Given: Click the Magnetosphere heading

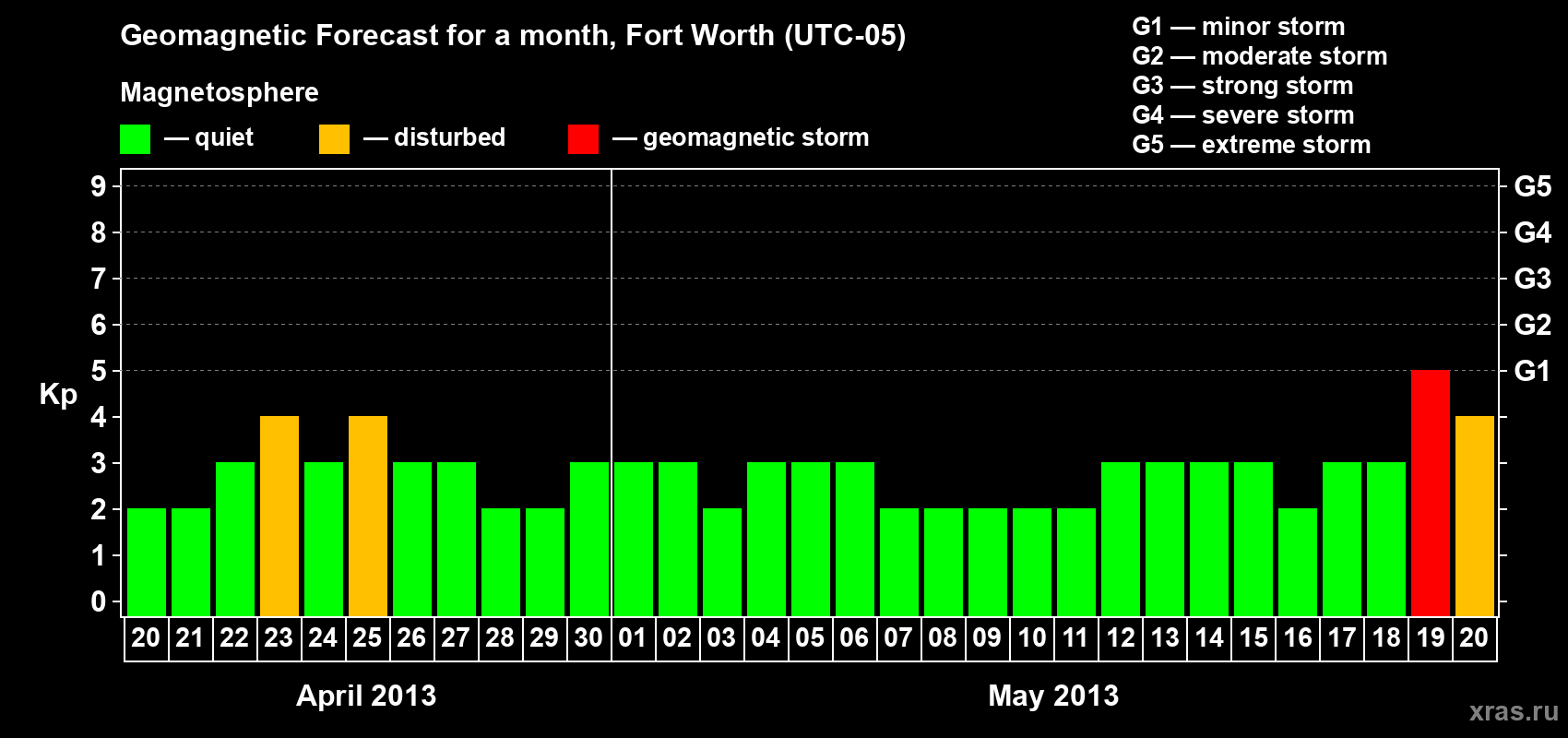Looking at the screenshot, I should [x=220, y=93].
